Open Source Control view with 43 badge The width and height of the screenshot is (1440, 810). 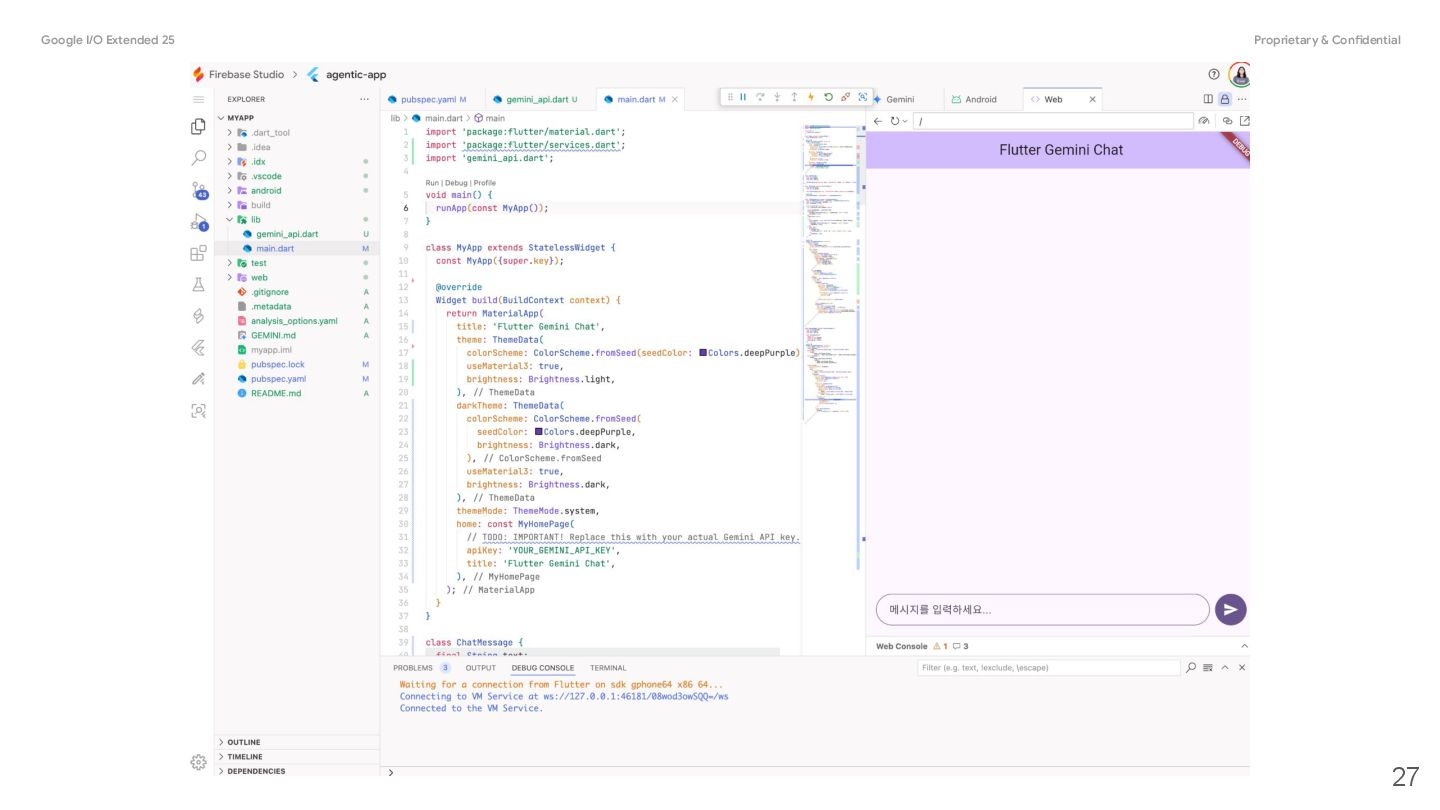199,190
